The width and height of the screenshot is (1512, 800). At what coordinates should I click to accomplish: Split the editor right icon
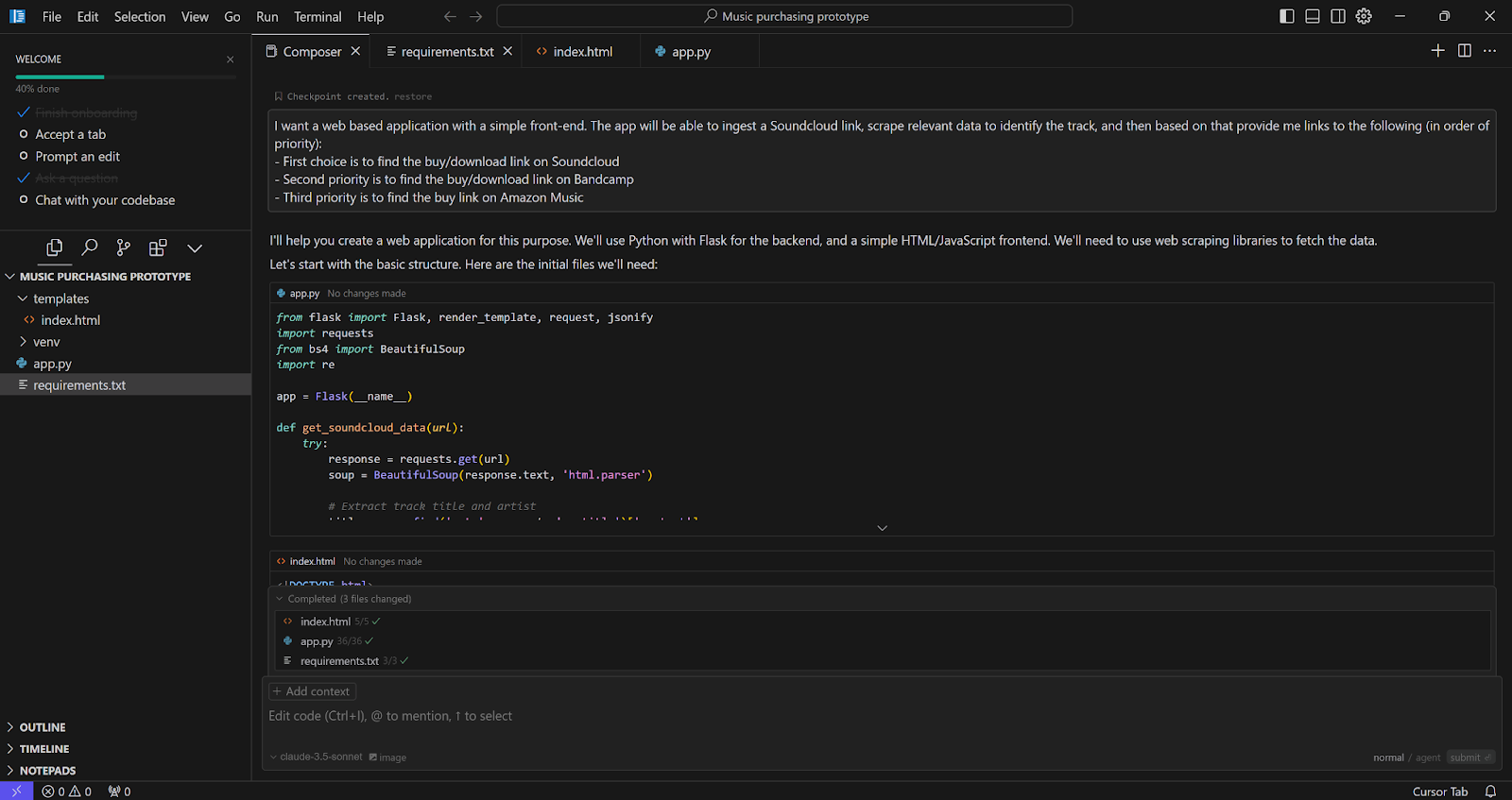pos(1465,51)
